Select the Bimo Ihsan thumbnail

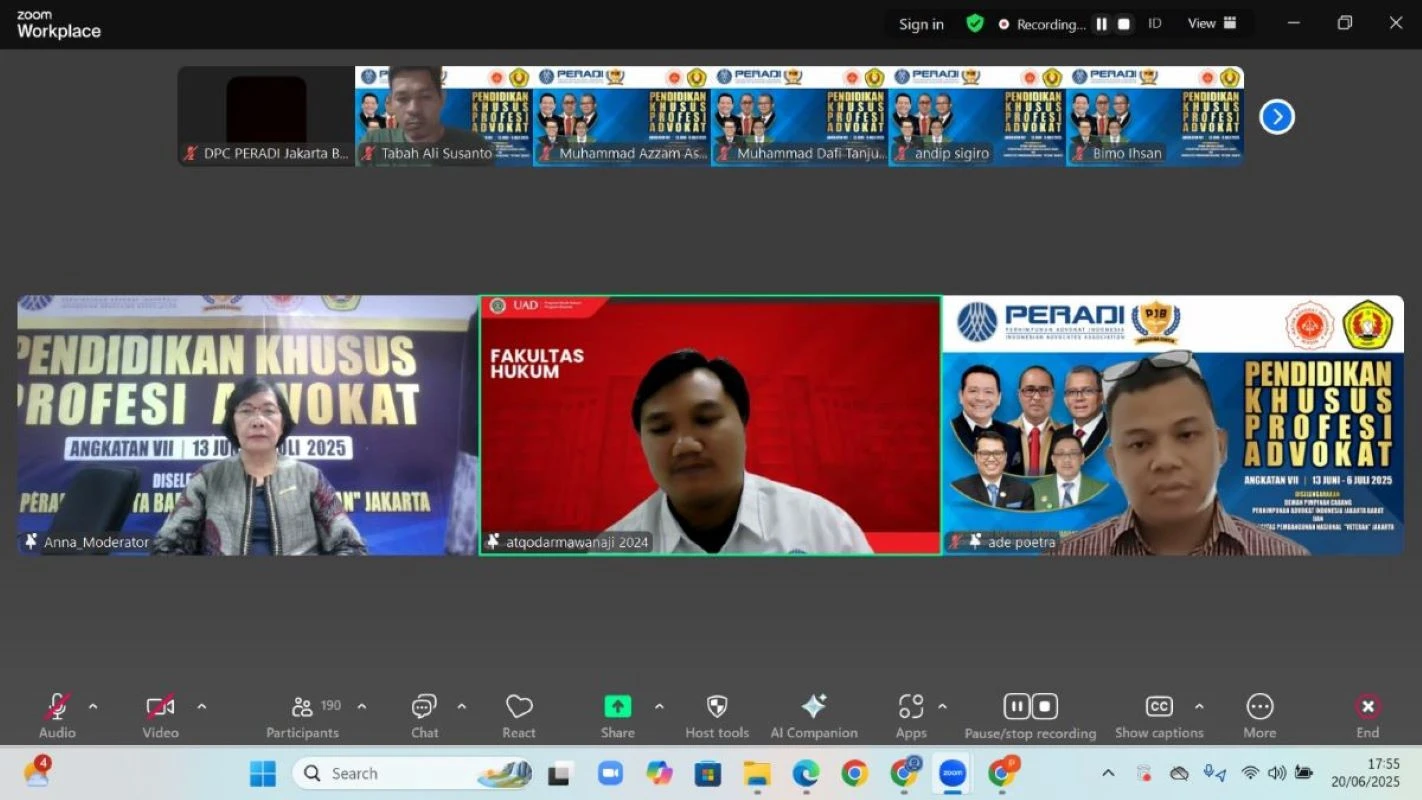[x=1155, y=116]
